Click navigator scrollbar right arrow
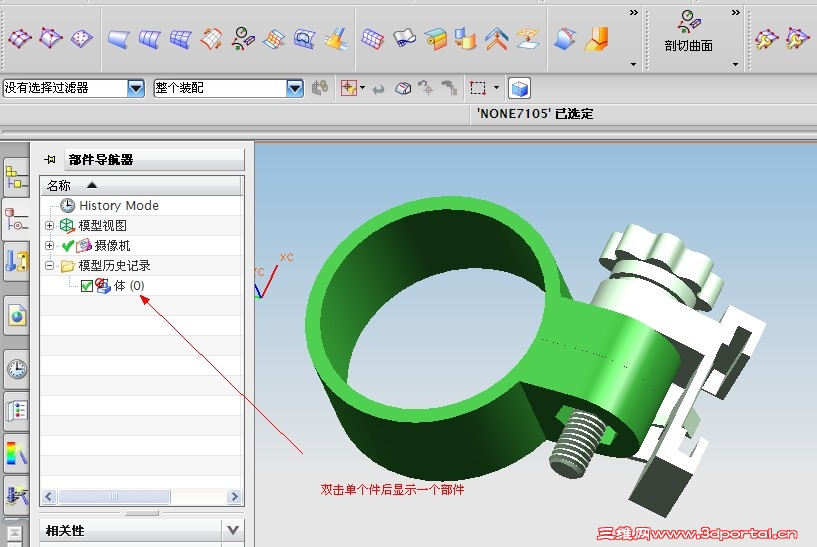Viewport: 817px width, 547px height. point(234,496)
